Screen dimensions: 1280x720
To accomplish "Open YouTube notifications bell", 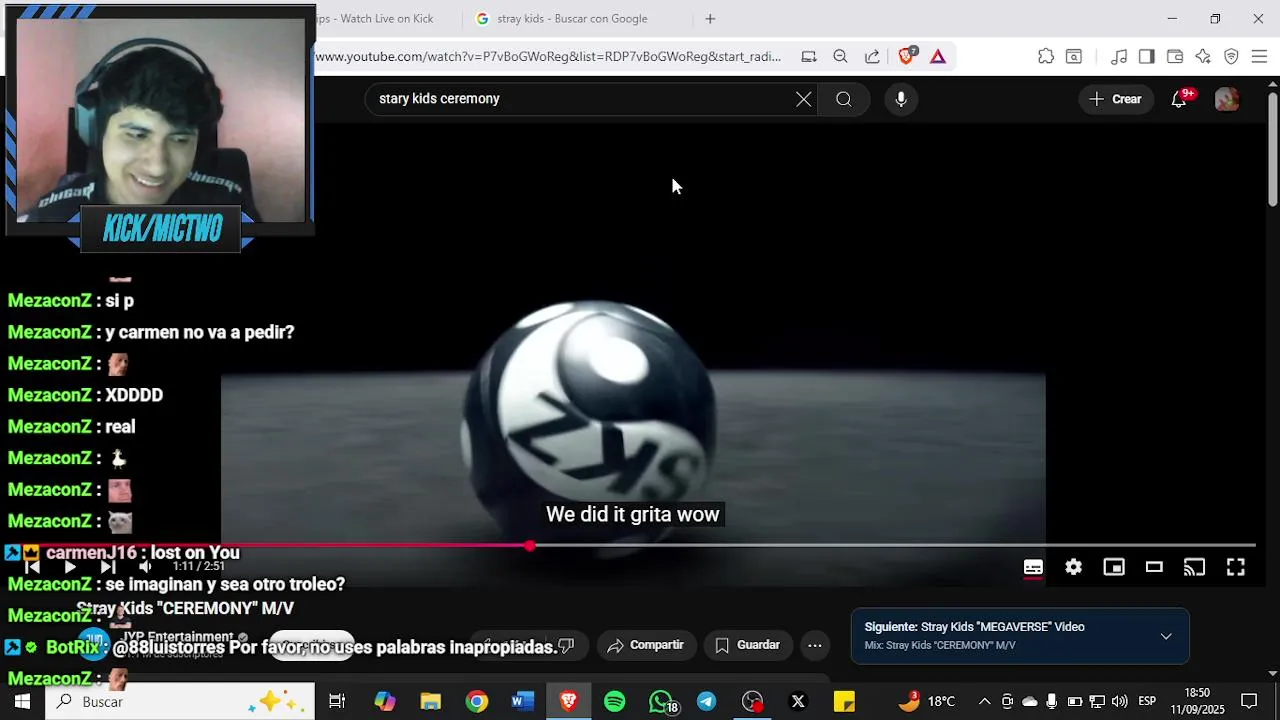I will (x=1180, y=99).
